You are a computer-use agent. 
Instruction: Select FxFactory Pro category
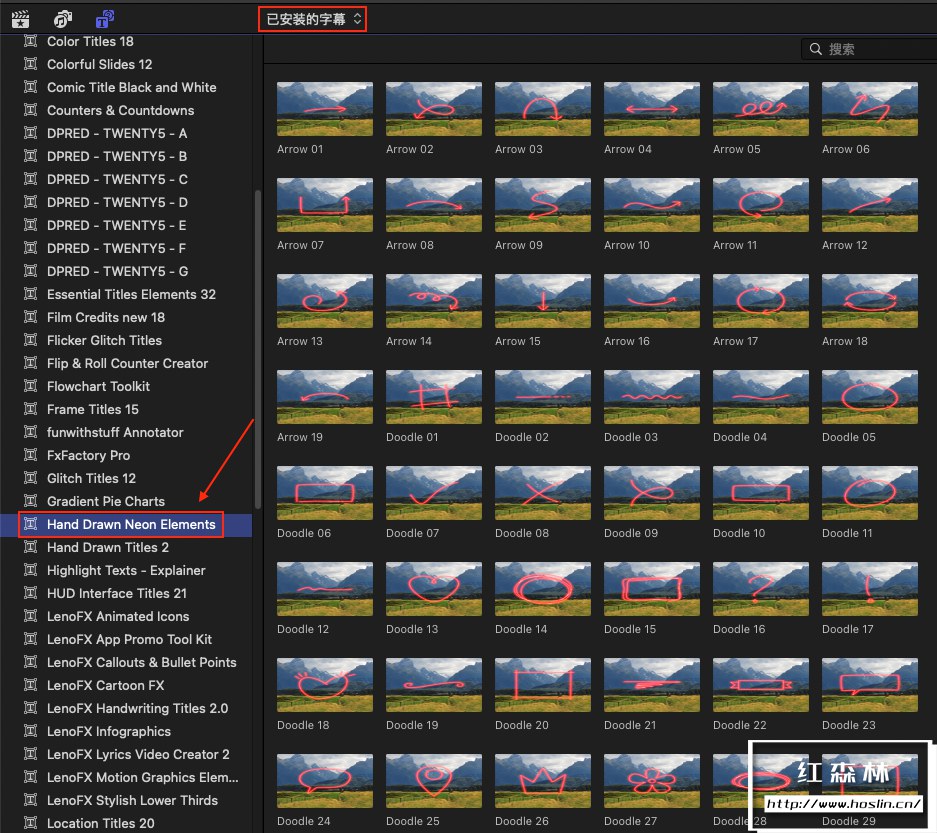(x=88, y=455)
